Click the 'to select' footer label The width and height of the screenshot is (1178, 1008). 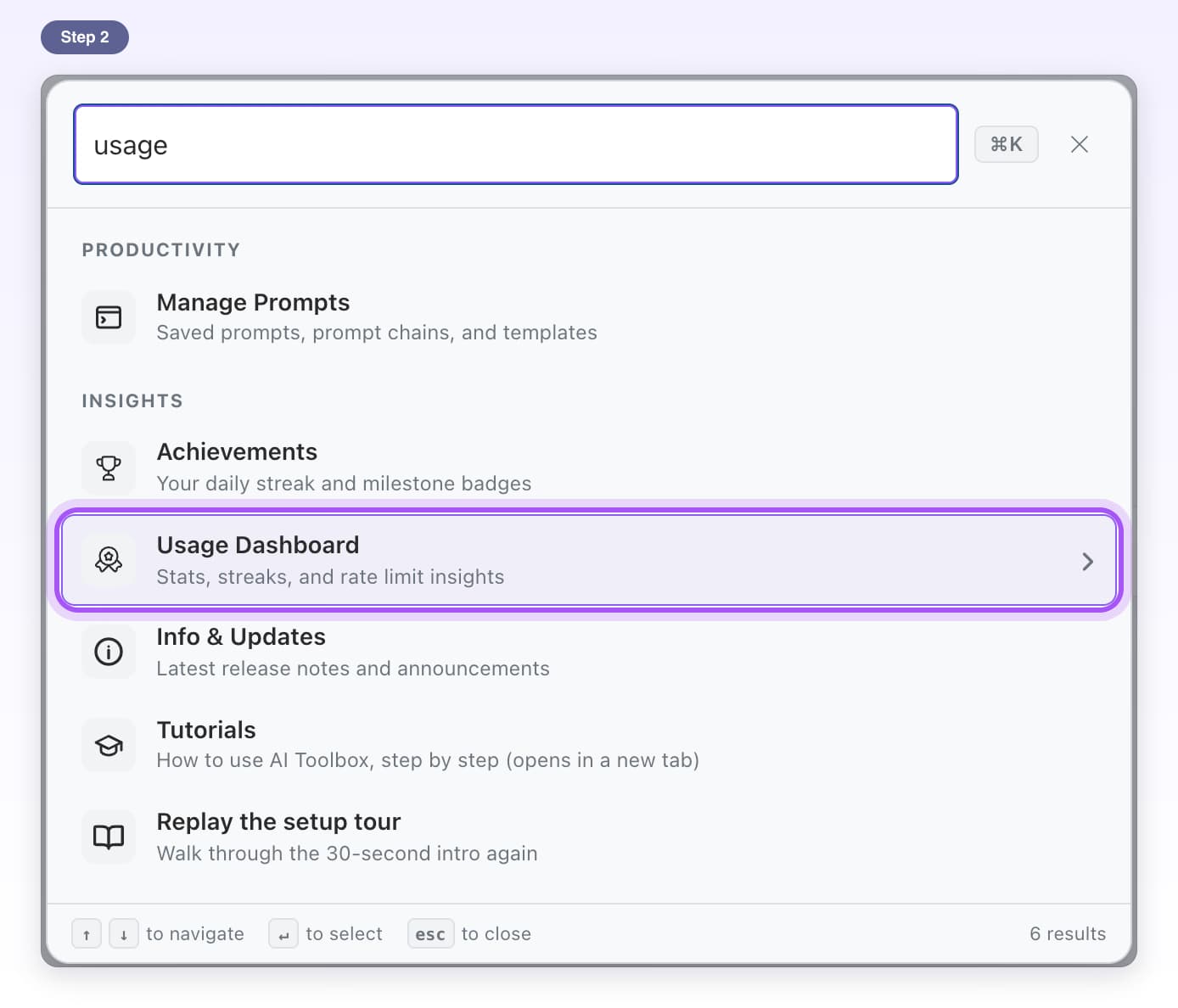[344, 934]
